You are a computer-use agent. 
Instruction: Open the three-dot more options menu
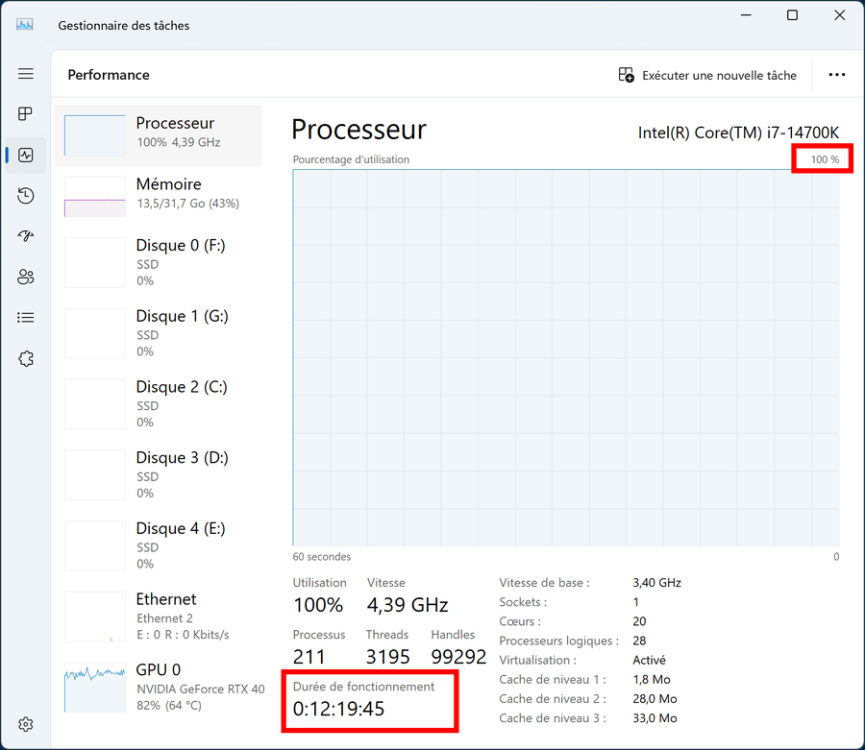[837, 75]
